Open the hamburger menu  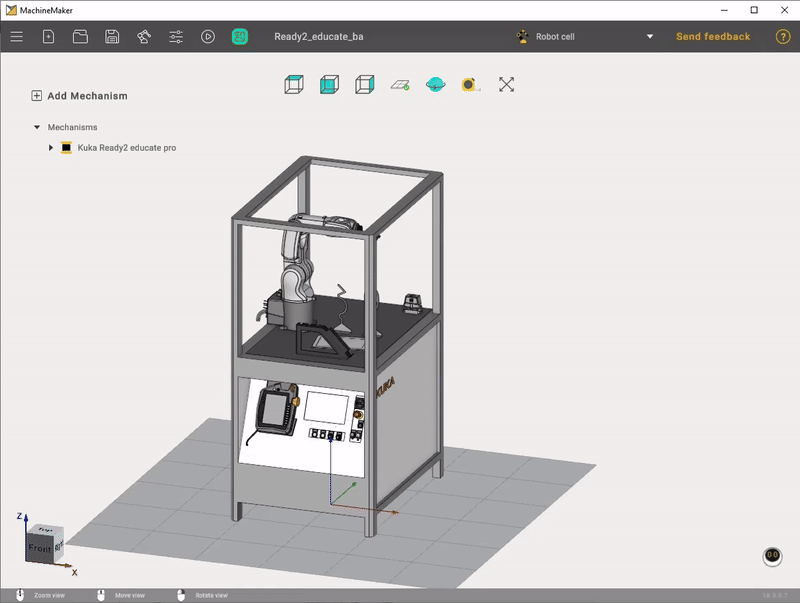pyautogui.click(x=16, y=36)
